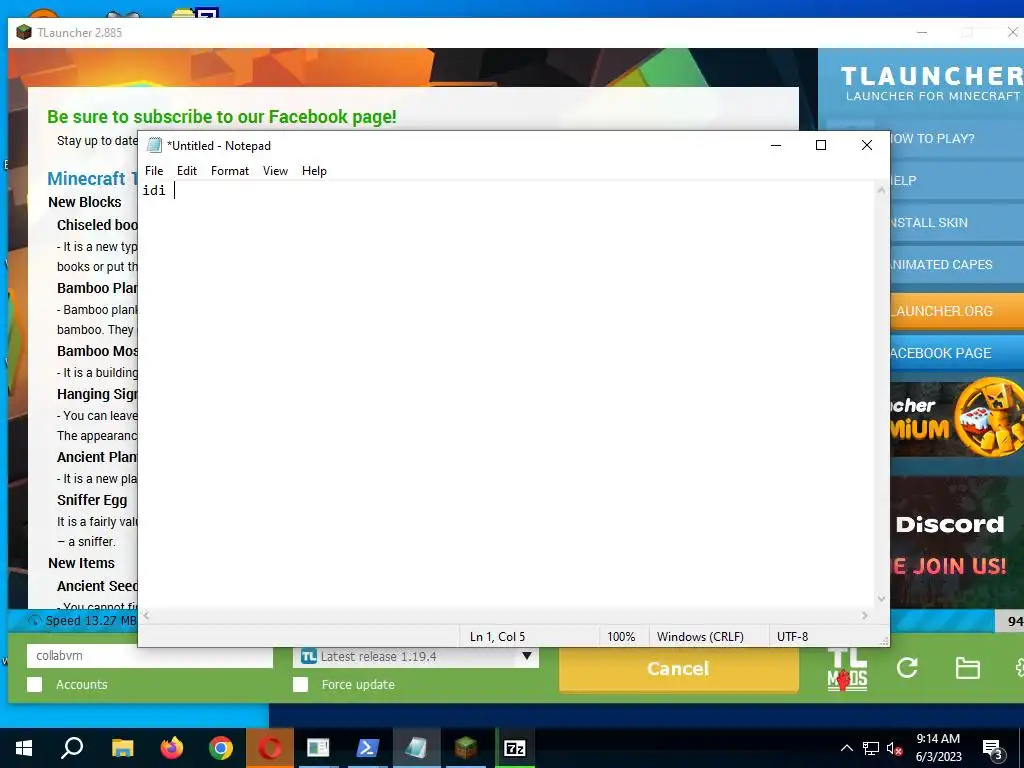Switch to Minecraft block taskbar icon
1024x768 pixels.
click(466, 748)
